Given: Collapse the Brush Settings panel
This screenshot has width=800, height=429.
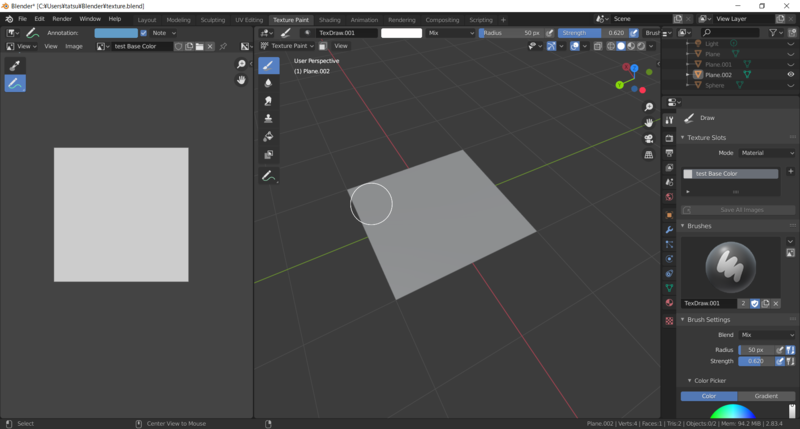Looking at the screenshot, I should [x=683, y=320].
